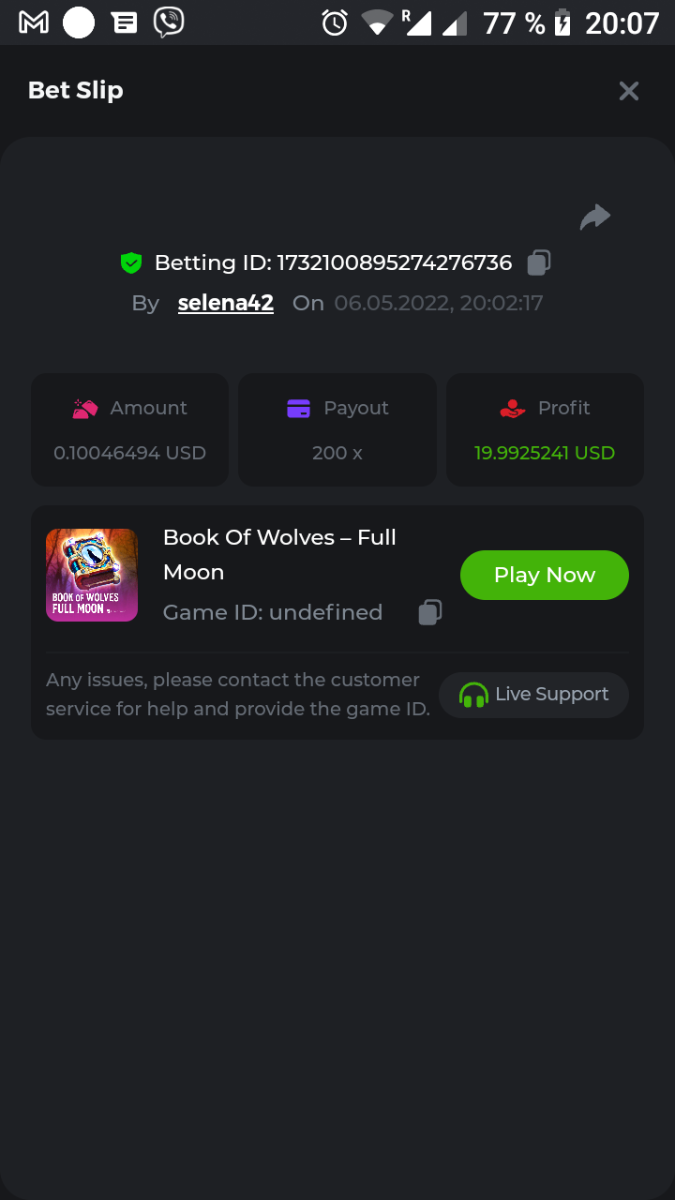This screenshot has width=675, height=1200.
Task: Copy the Betting ID number
Action: pyautogui.click(x=539, y=263)
